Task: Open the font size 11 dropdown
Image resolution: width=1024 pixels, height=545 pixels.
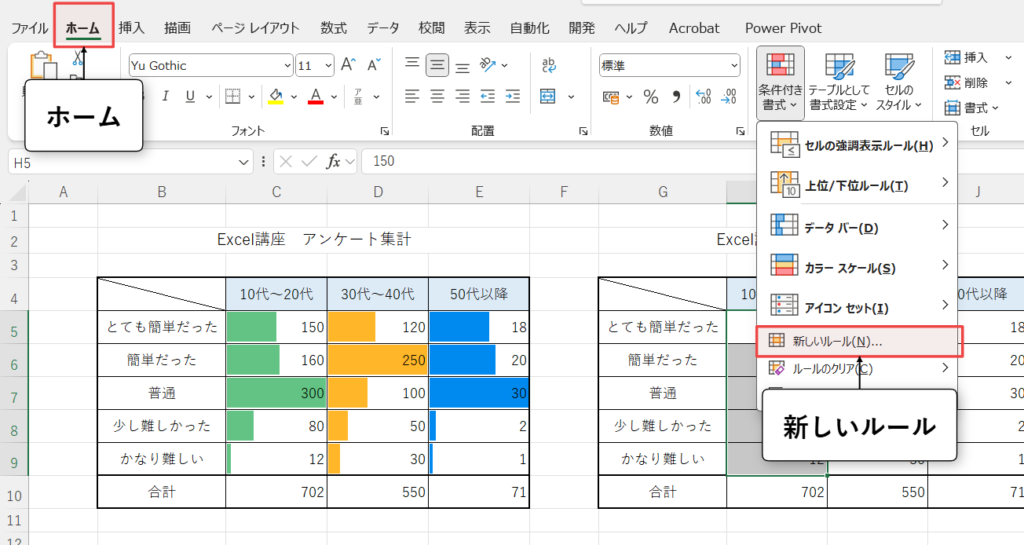Action: click(328, 66)
